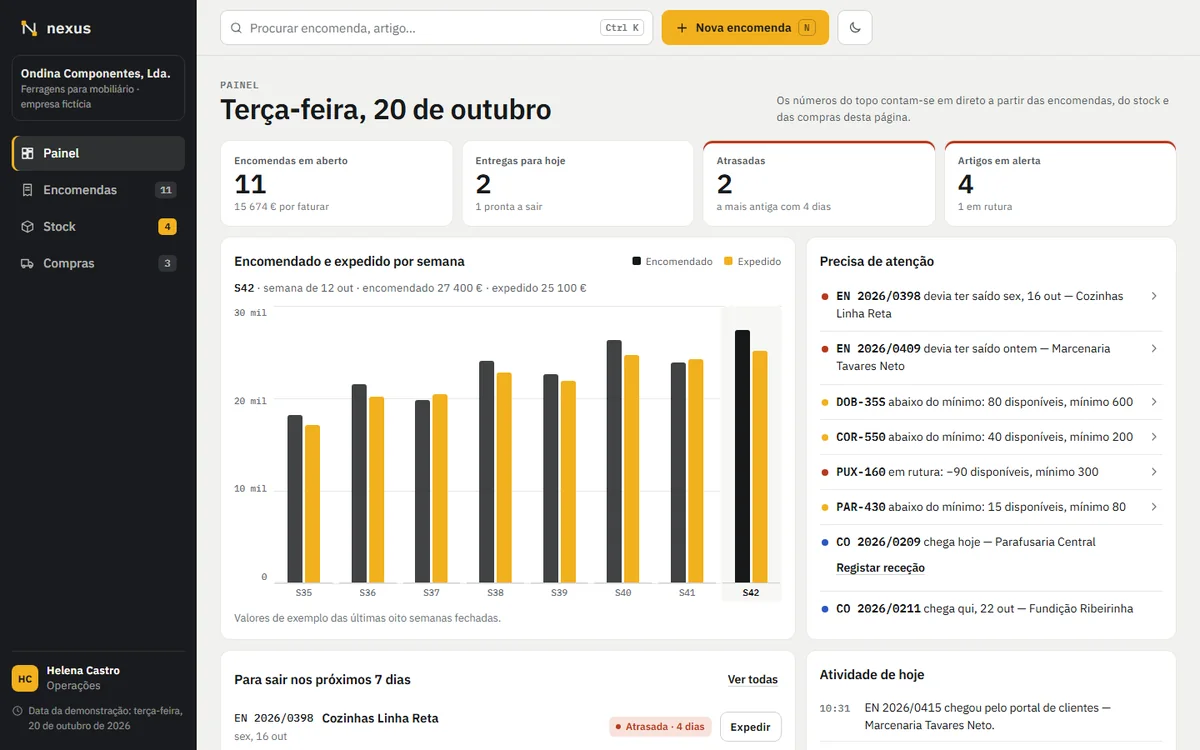Click Expedir for EN 2026/0398
Image resolution: width=1200 pixels, height=750 pixels.
[x=750, y=727]
